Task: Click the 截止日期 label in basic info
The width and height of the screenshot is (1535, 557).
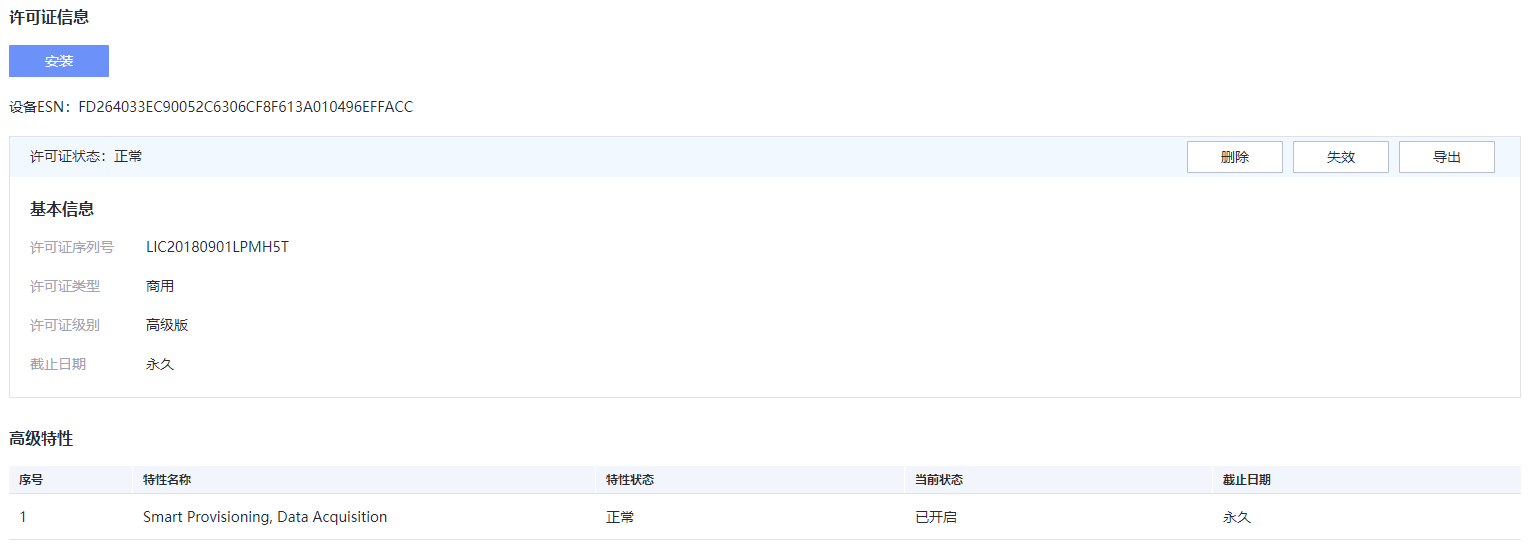Action: (x=58, y=364)
